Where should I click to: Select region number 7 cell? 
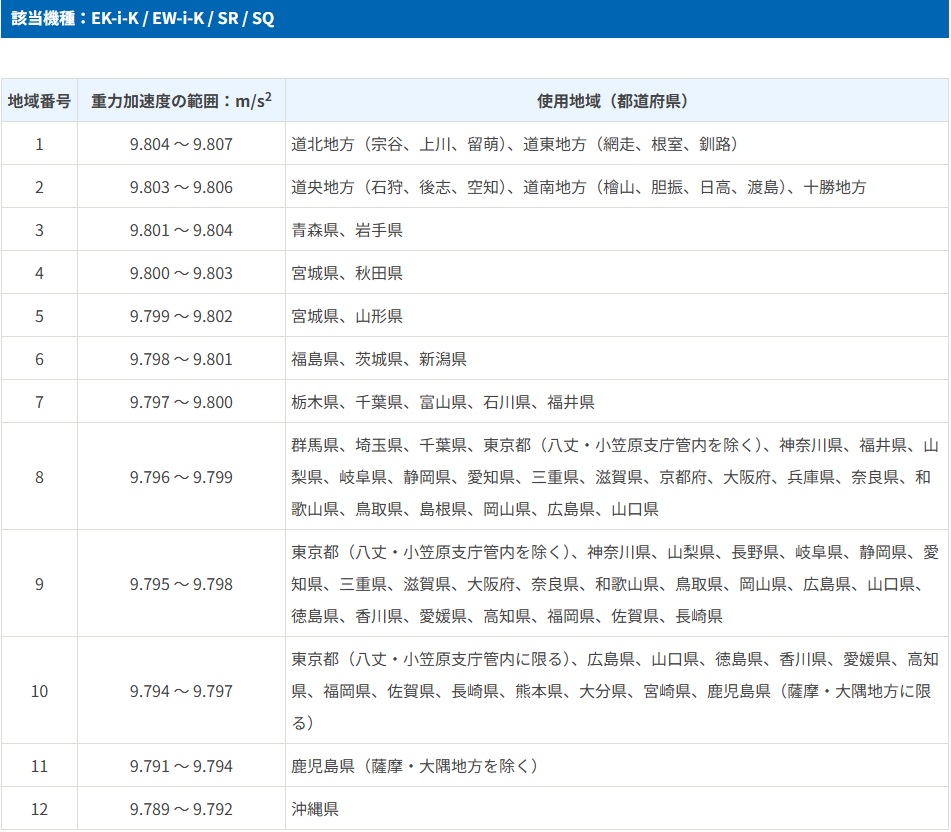click(39, 402)
